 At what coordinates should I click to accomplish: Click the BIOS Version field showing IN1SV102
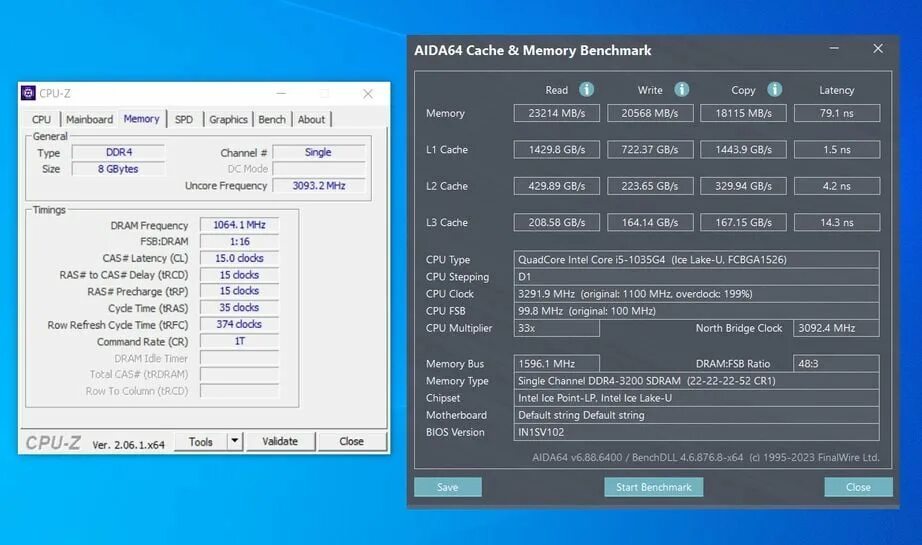(x=697, y=432)
